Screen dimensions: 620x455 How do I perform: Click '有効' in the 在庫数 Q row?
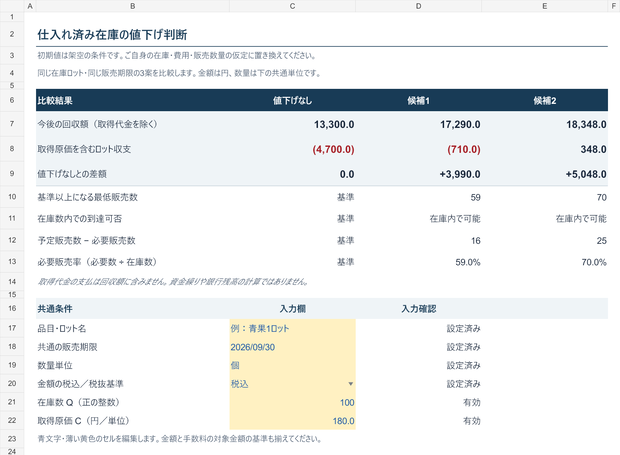pyautogui.click(x=472, y=402)
